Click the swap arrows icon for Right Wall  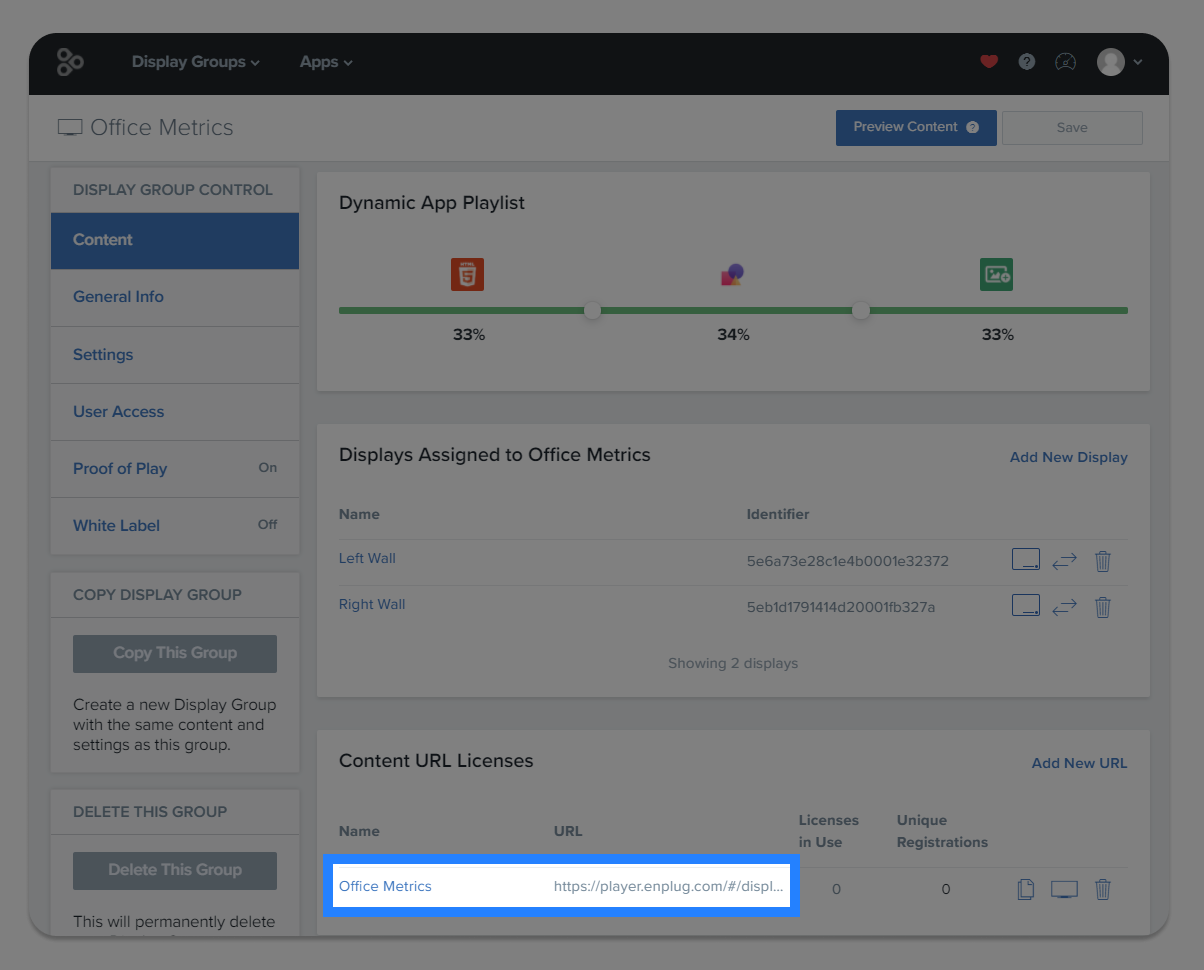(1065, 607)
